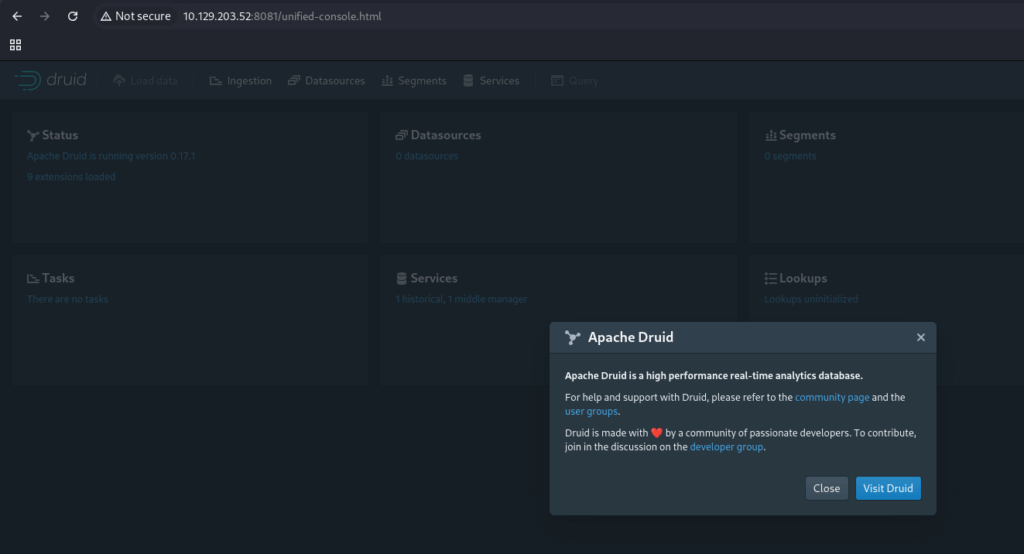Click the Datasources card icon

[x=401, y=135]
